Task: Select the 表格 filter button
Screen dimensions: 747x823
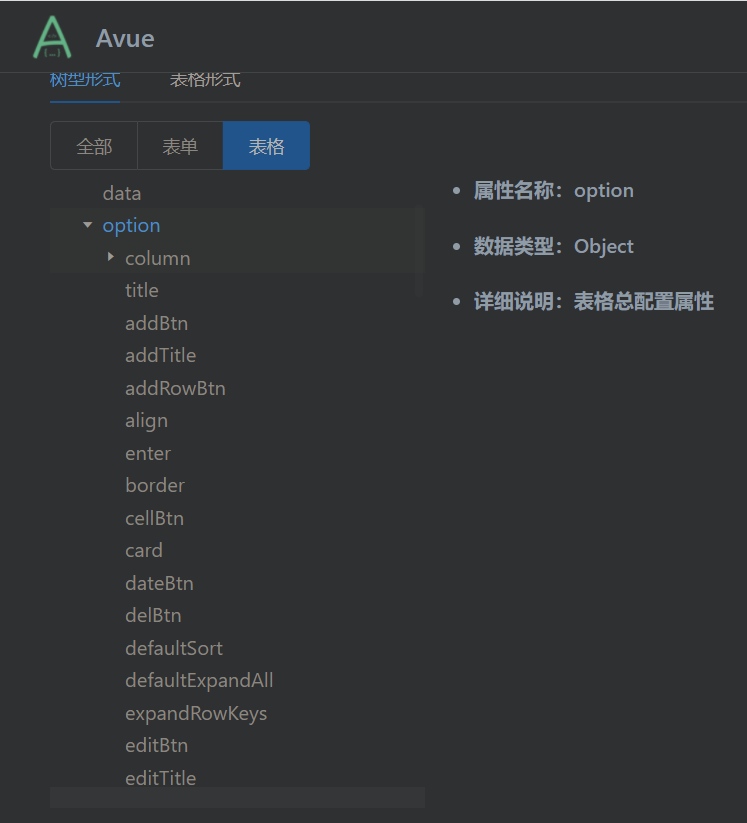Action: 266,145
